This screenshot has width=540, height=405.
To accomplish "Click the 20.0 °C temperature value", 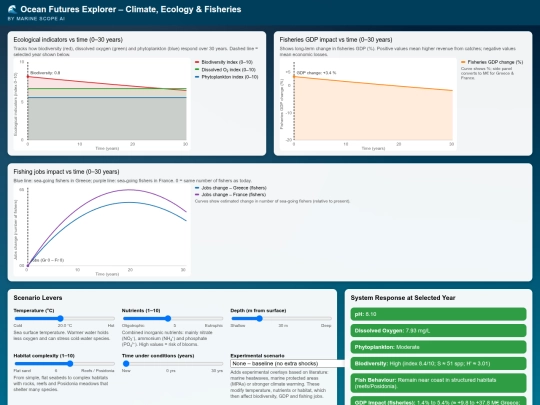I will (x=65, y=325).
